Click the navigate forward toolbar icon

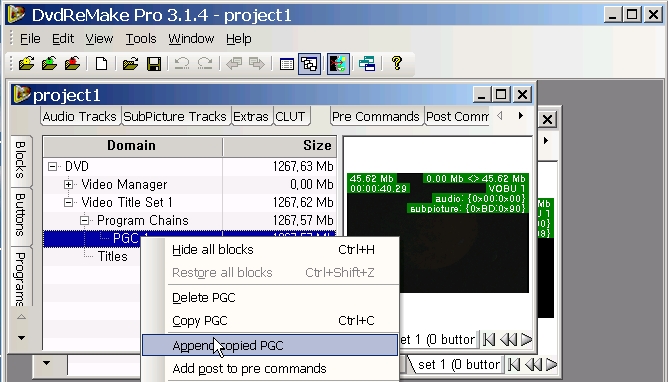click(x=257, y=64)
